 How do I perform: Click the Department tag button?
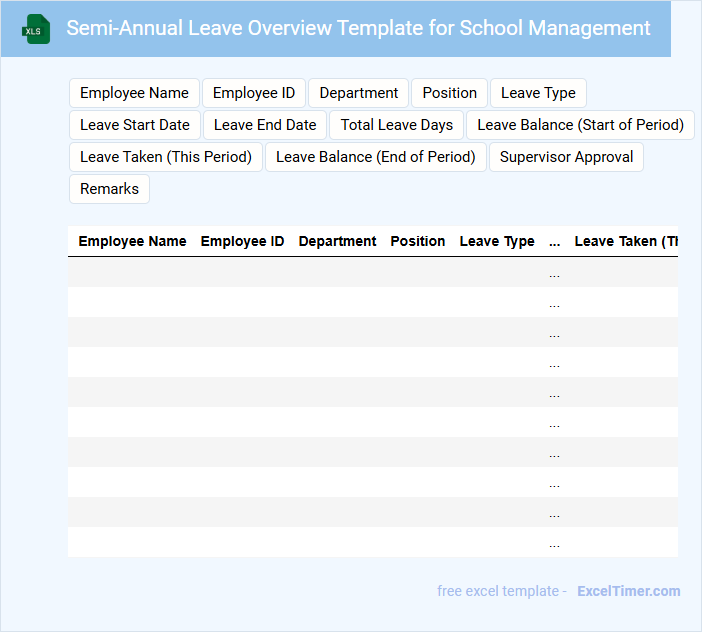click(358, 93)
